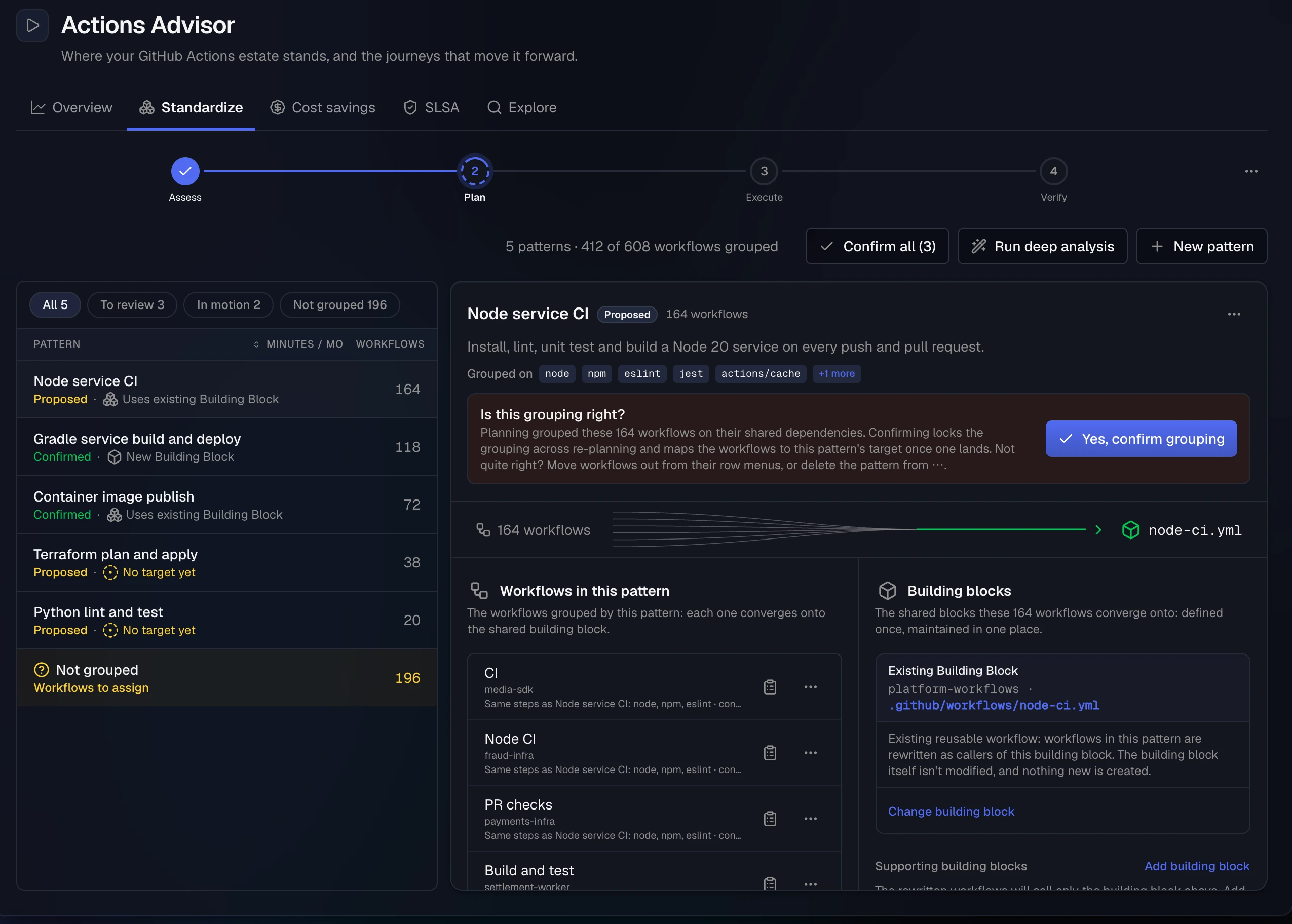Image resolution: width=1292 pixels, height=924 pixels.
Task: Click Add building block link
Action: [1197, 866]
